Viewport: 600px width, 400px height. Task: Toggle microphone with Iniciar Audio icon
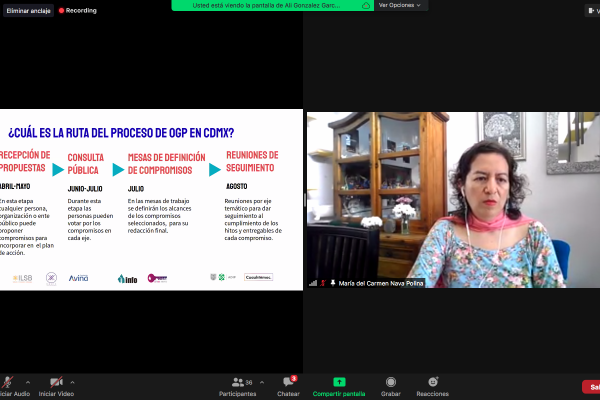coord(7,382)
